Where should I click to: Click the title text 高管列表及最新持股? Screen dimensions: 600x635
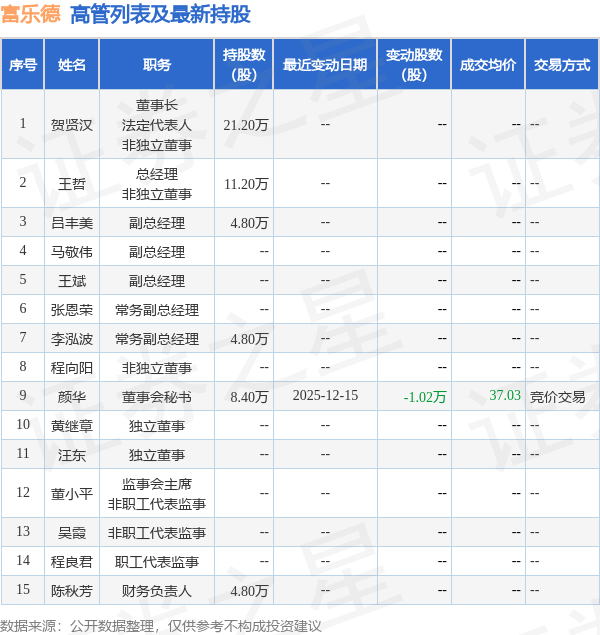tap(160, 15)
